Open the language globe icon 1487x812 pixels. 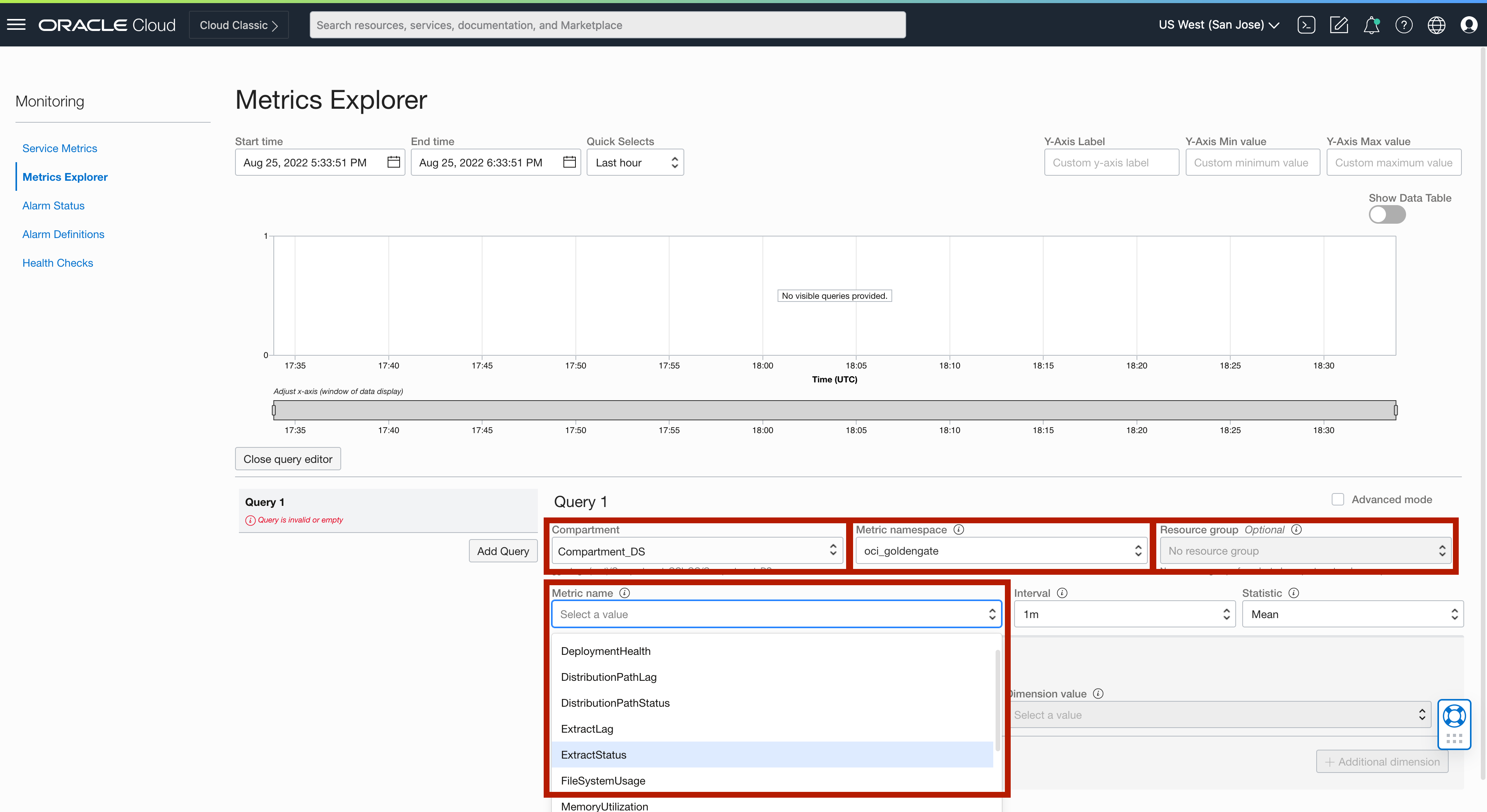(1436, 25)
